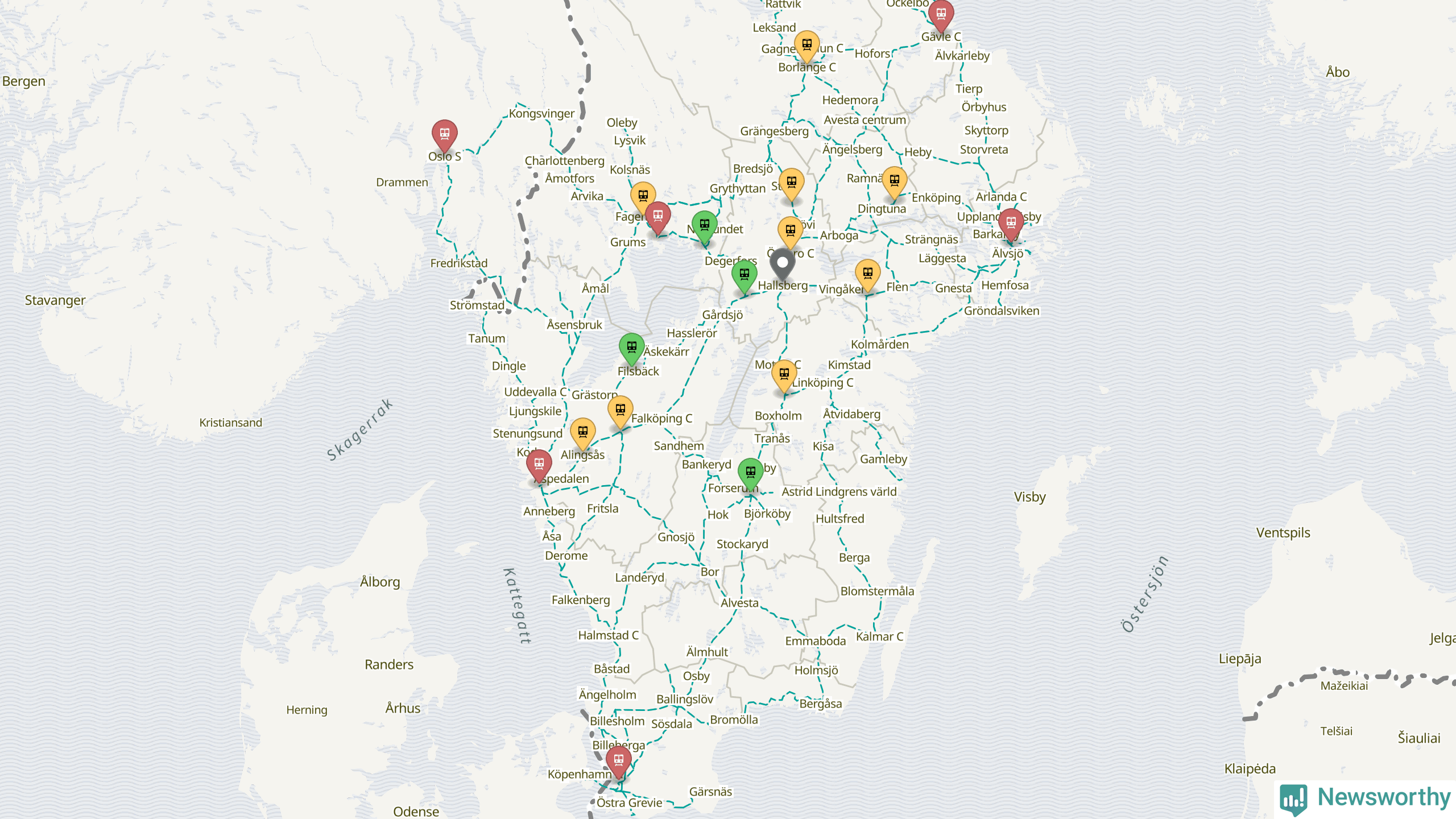Select the yellow train marker at Alingsås
Screen dimensions: 1456x819
coord(582,432)
